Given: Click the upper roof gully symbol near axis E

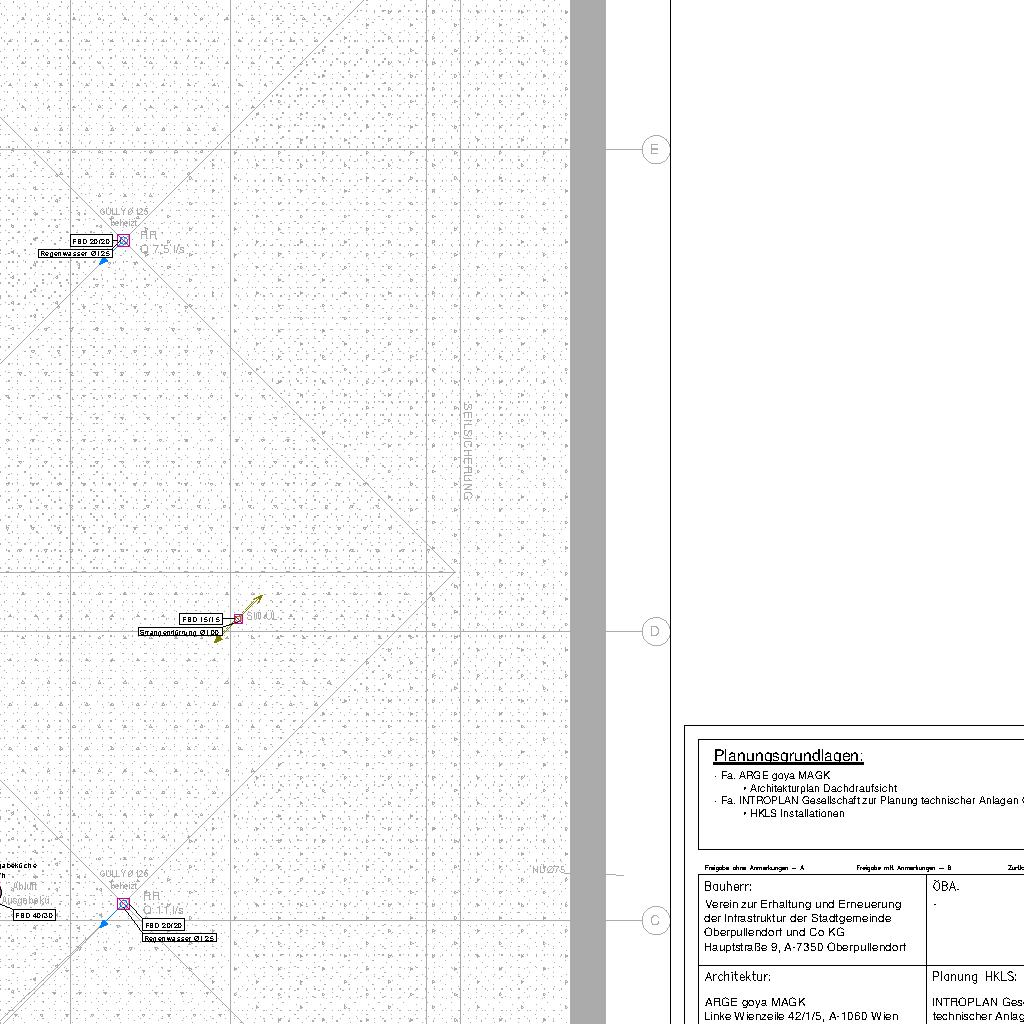Looking at the screenshot, I should 123,240.
